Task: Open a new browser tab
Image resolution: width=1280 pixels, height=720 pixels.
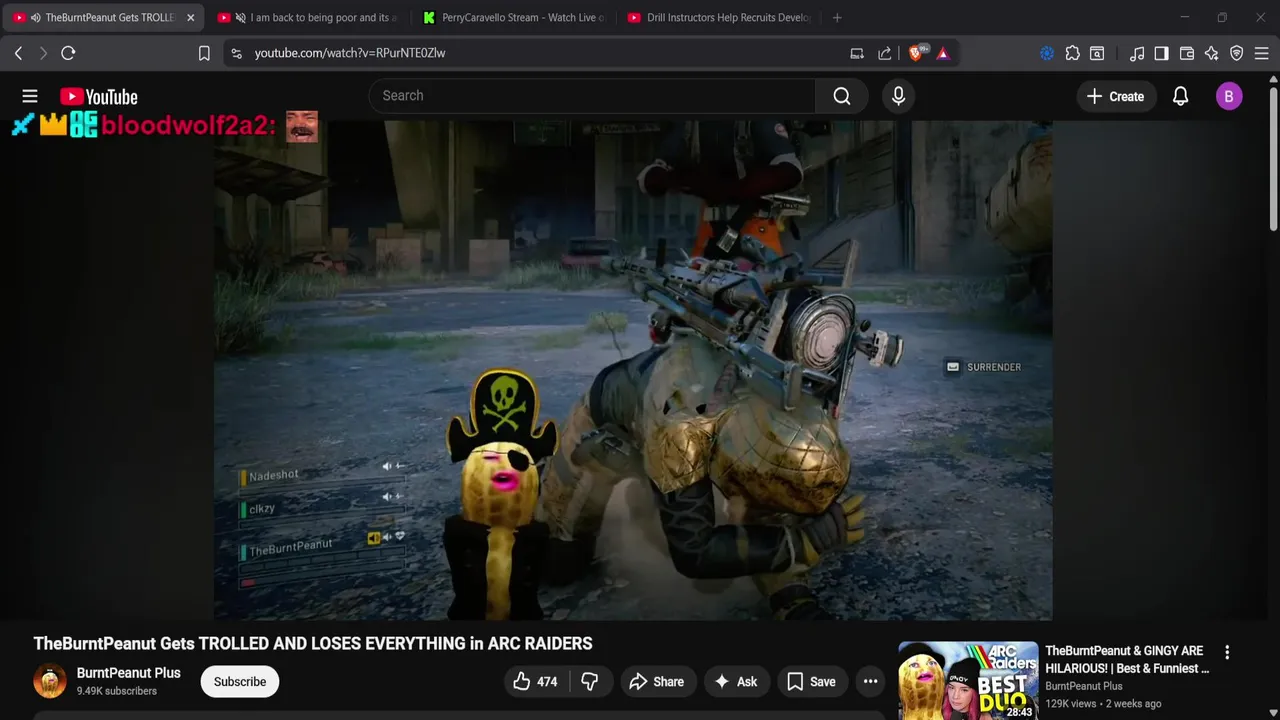Action: click(x=837, y=18)
